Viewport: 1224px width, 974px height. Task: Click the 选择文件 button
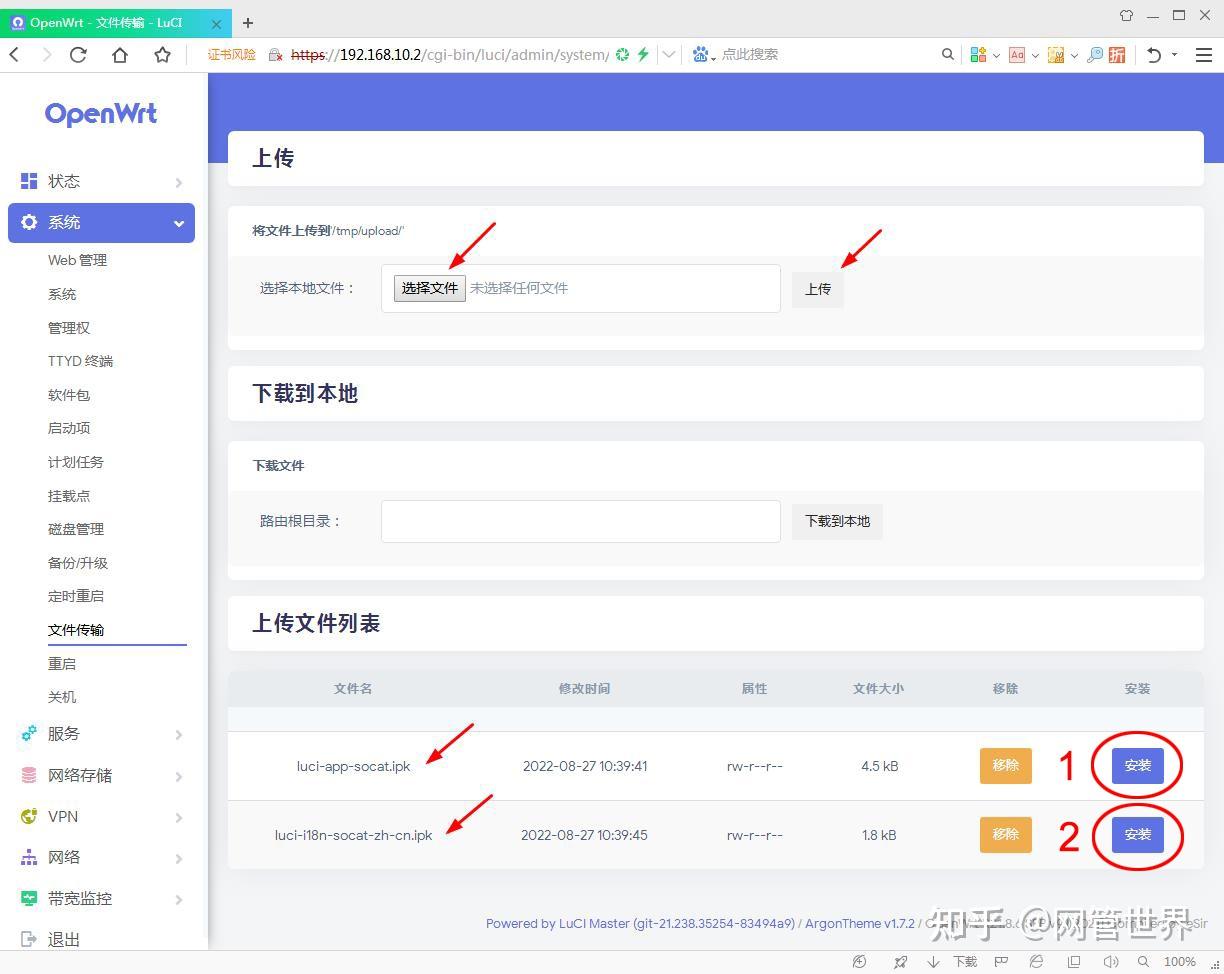(430, 288)
